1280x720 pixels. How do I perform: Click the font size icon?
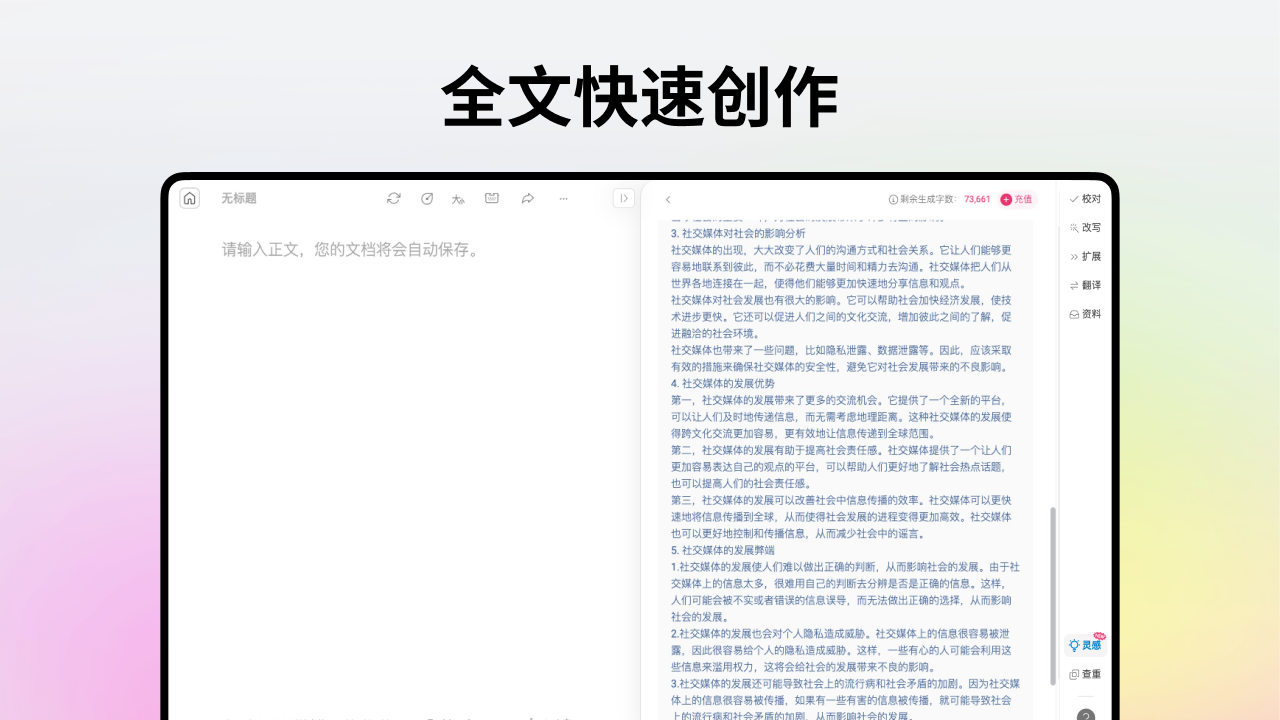click(x=458, y=199)
